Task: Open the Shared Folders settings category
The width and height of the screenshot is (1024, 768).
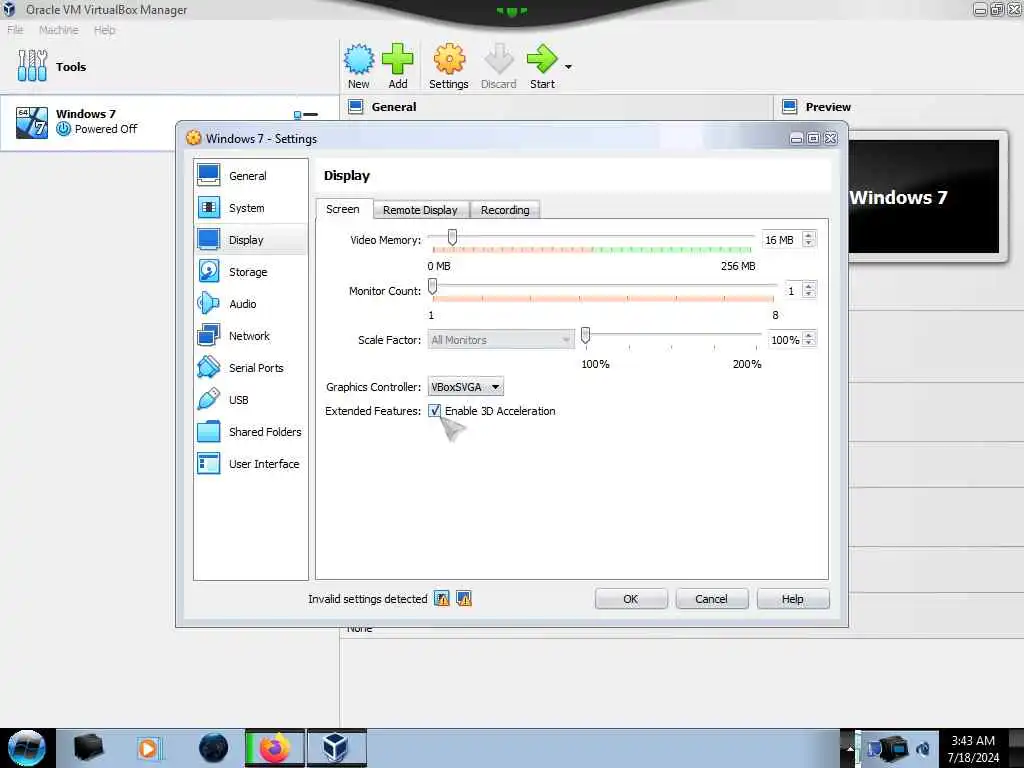Action: point(251,432)
